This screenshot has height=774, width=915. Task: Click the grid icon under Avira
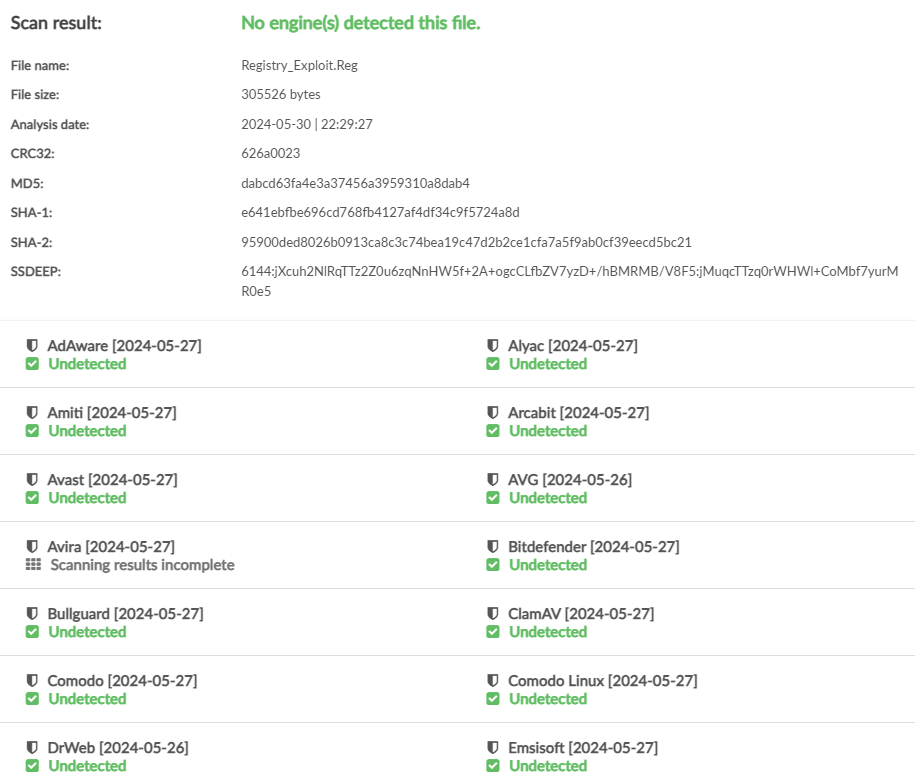click(x=32, y=565)
